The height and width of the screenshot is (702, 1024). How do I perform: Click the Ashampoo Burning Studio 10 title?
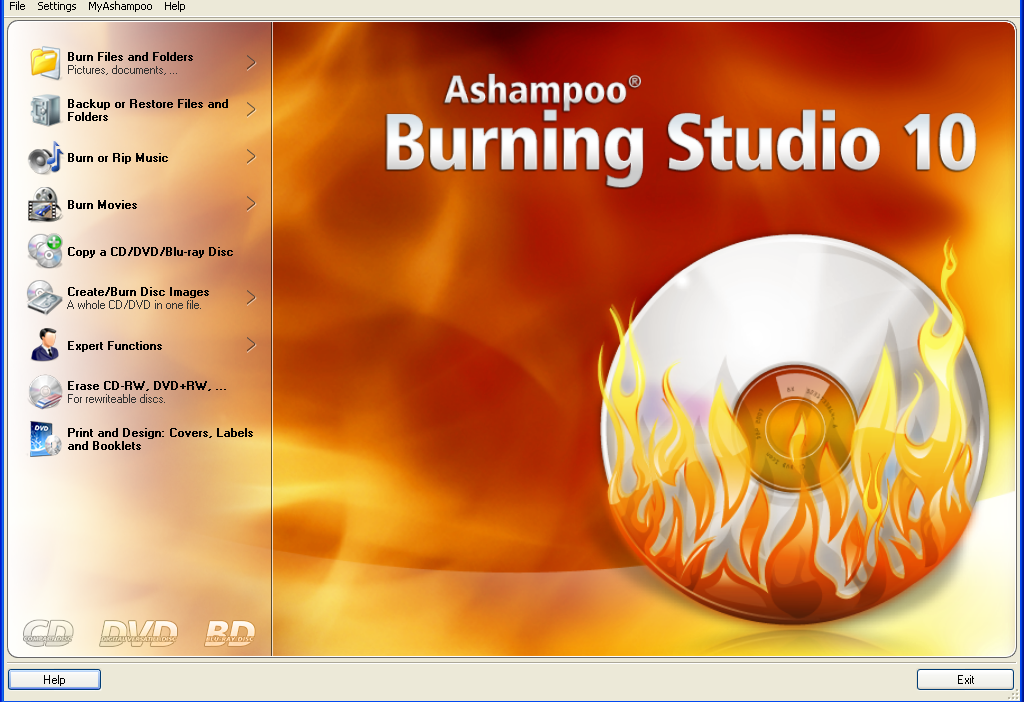coord(679,129)
